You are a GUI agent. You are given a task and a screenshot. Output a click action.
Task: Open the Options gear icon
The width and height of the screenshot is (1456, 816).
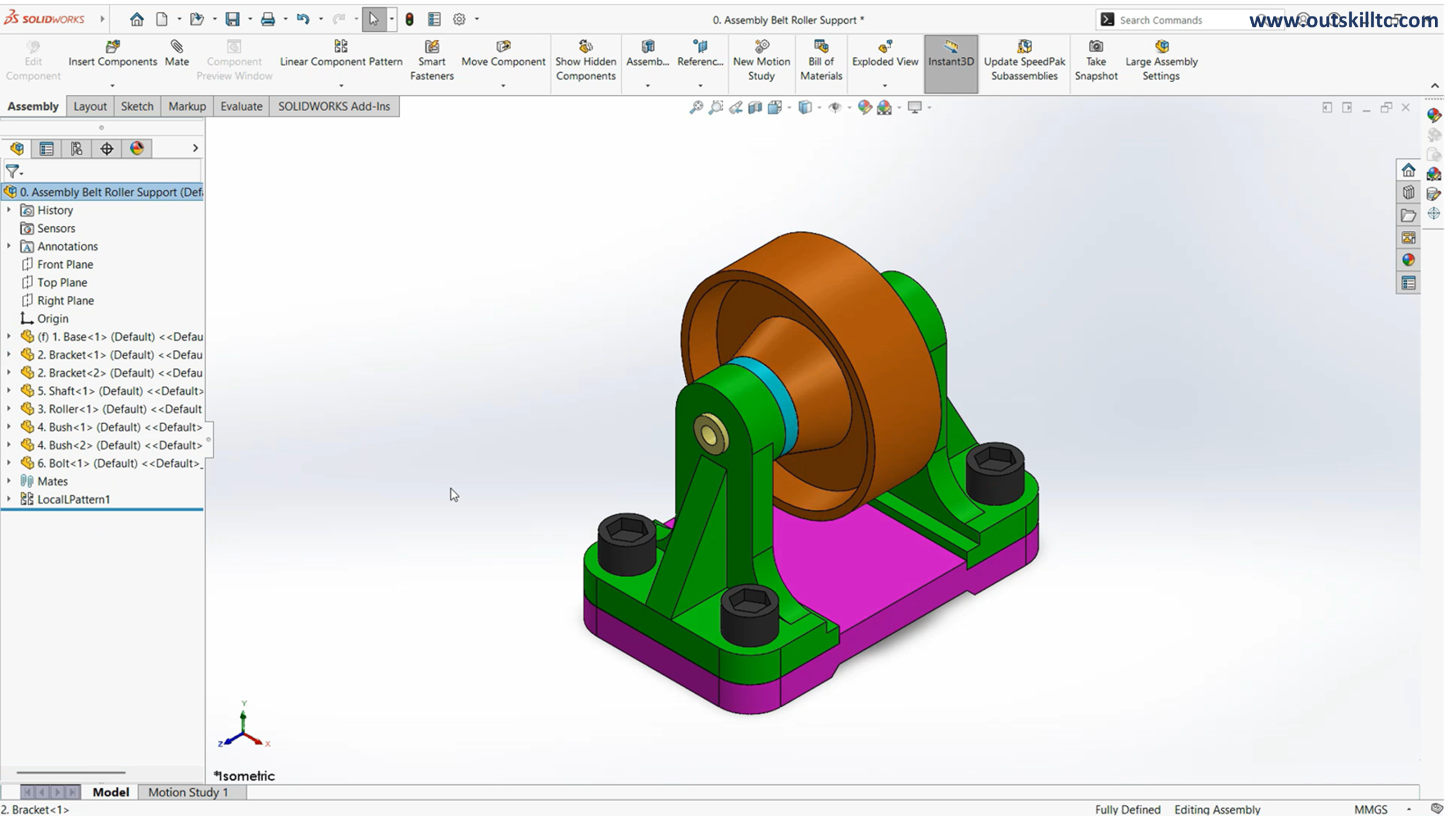click(x=459, y=20)
